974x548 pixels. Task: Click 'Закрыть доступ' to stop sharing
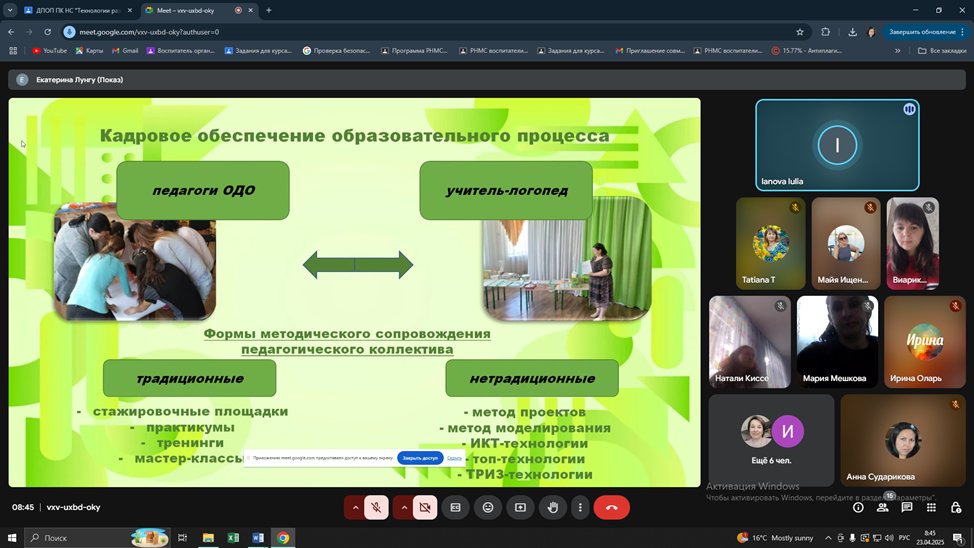point(420,458)
